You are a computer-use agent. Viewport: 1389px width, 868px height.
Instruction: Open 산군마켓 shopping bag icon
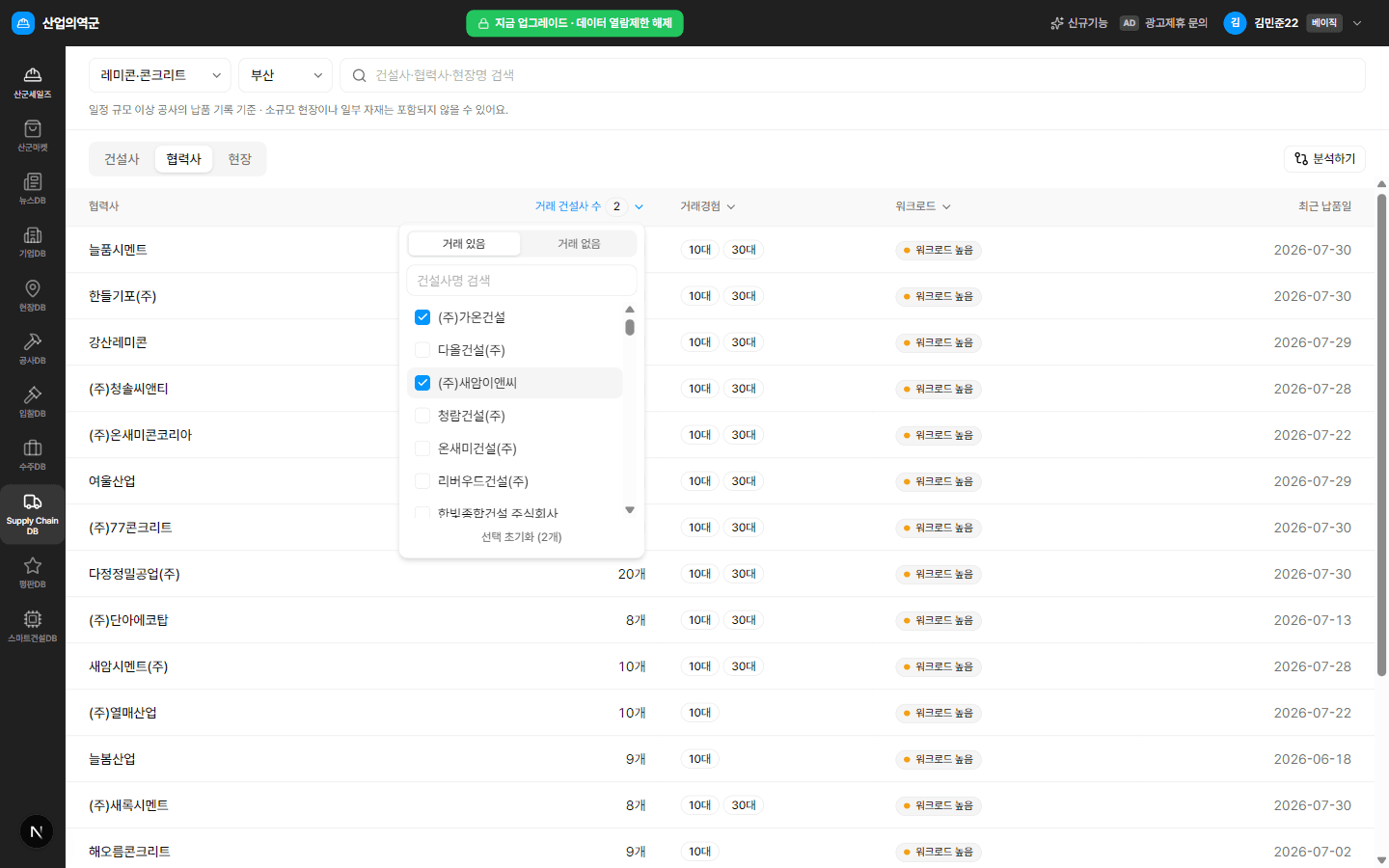(32, 128)
